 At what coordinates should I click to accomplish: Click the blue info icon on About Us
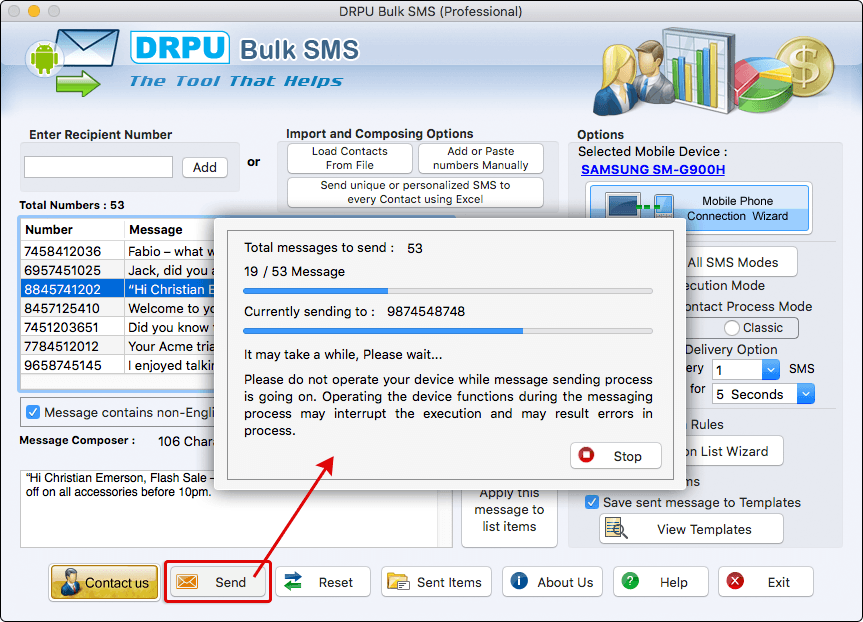(x=519, y=581)
